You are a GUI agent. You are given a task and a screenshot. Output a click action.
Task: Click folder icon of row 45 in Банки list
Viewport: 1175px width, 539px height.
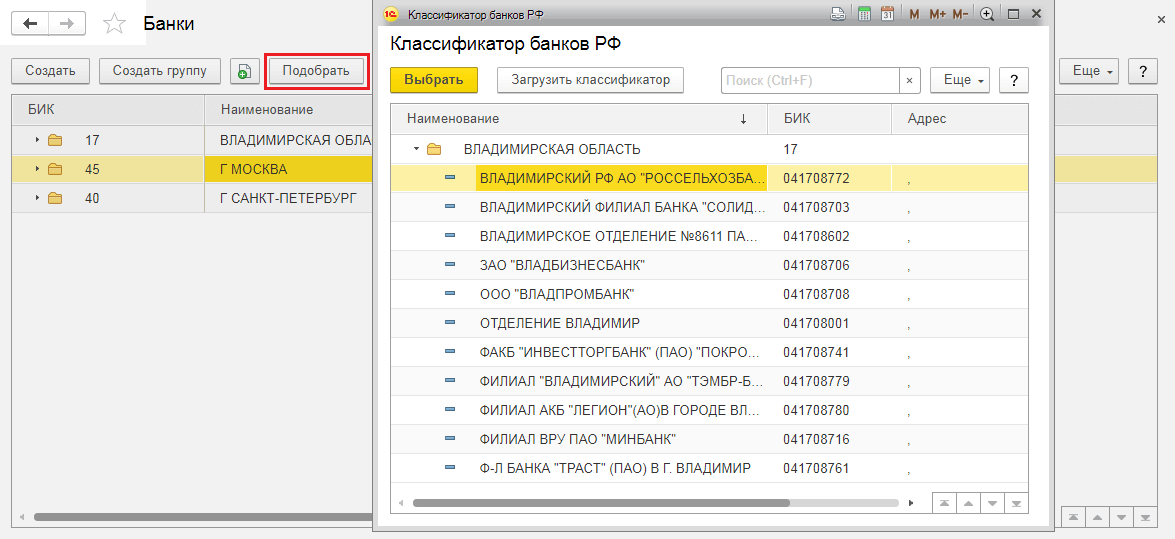coord(55,169)
